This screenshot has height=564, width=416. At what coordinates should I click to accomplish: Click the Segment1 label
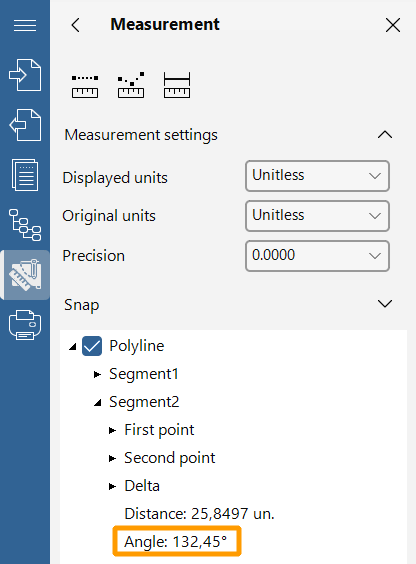point(144,374)
